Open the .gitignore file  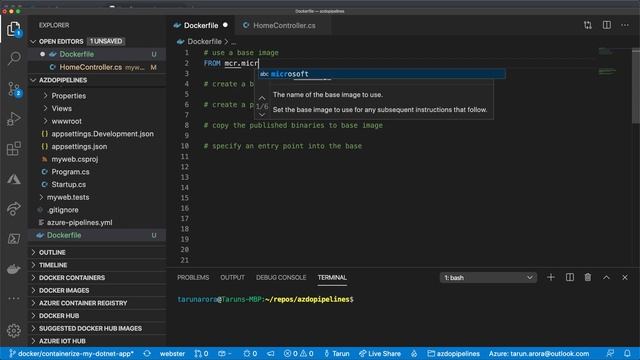(x=97, y=209)
